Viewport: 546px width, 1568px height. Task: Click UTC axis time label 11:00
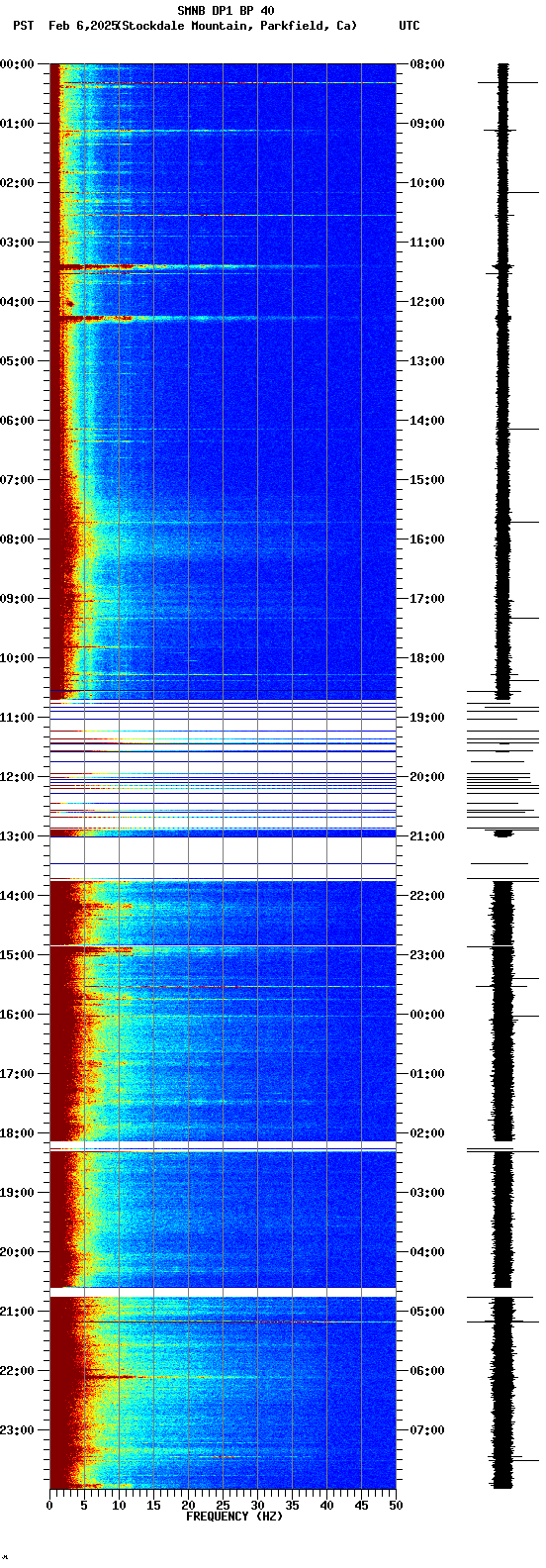click(x=427, y=243)
